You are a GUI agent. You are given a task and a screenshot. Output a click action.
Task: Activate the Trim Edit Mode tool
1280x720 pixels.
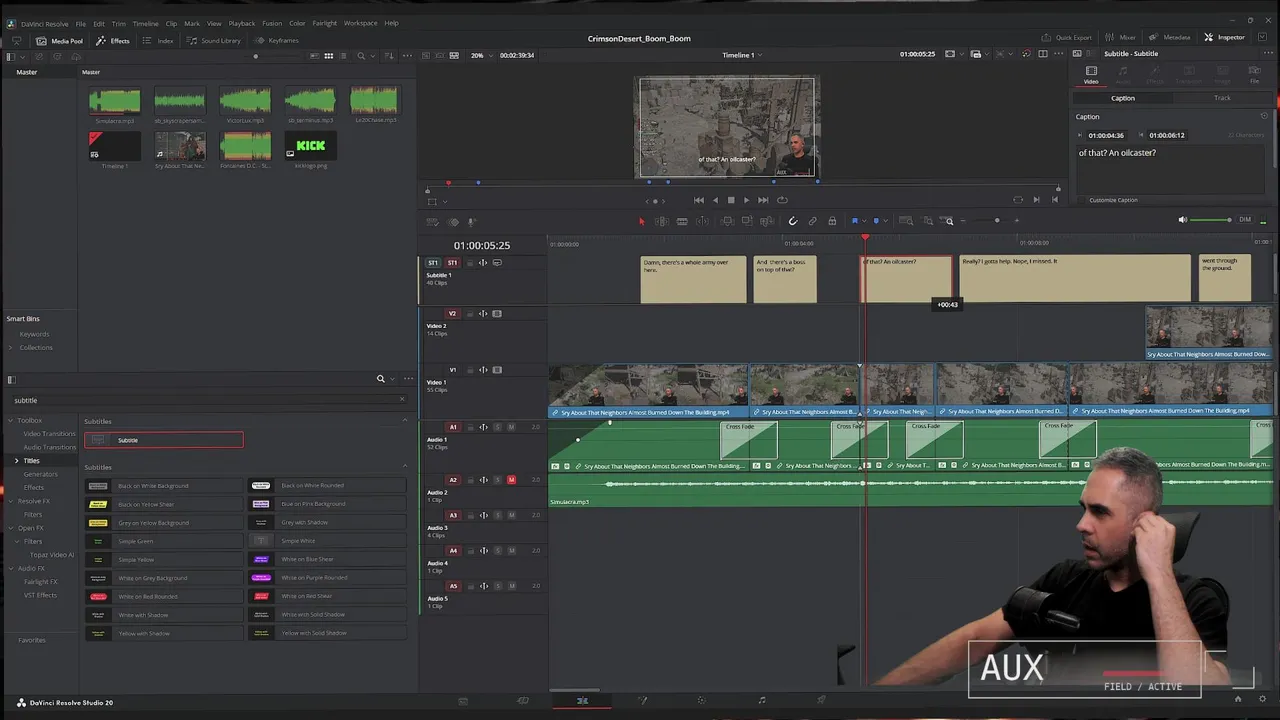(x=661, y=221)
